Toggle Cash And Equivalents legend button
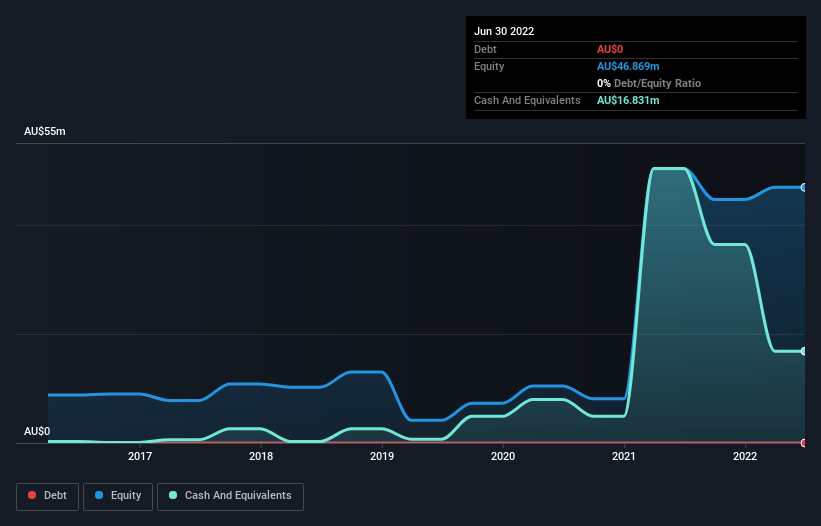The image size is (821, 526). coord(230,496)
